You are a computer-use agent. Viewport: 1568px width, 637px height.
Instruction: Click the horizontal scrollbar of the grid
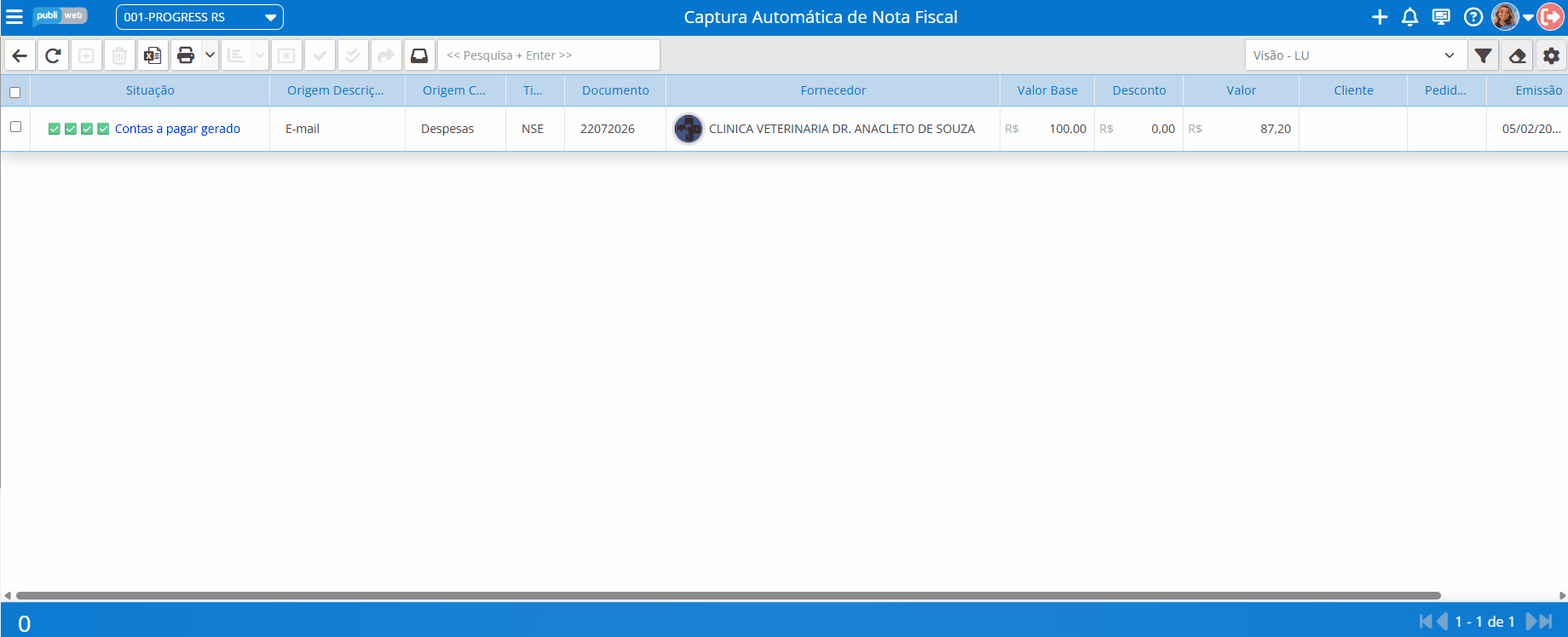click(729, 595)
